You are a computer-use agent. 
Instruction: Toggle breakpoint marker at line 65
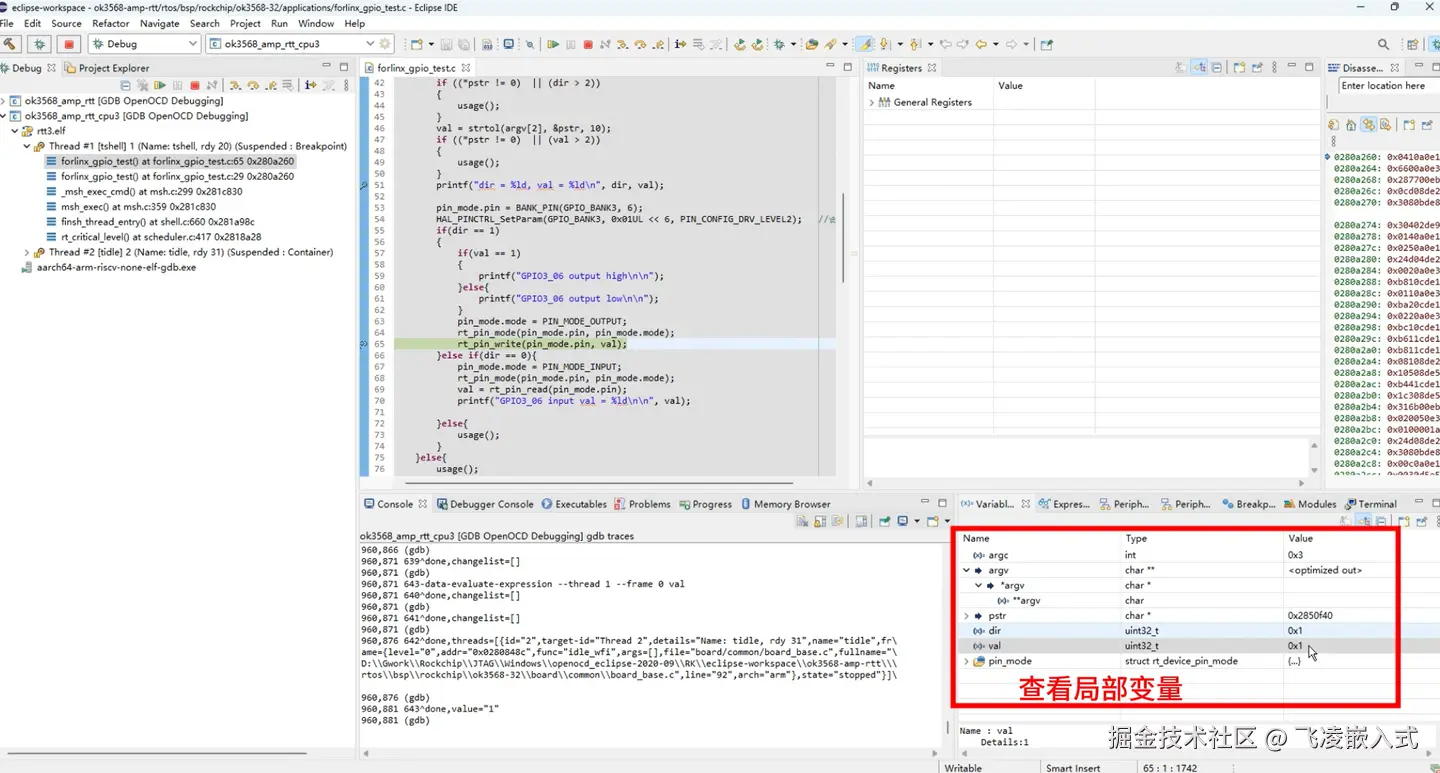(365, 344)
